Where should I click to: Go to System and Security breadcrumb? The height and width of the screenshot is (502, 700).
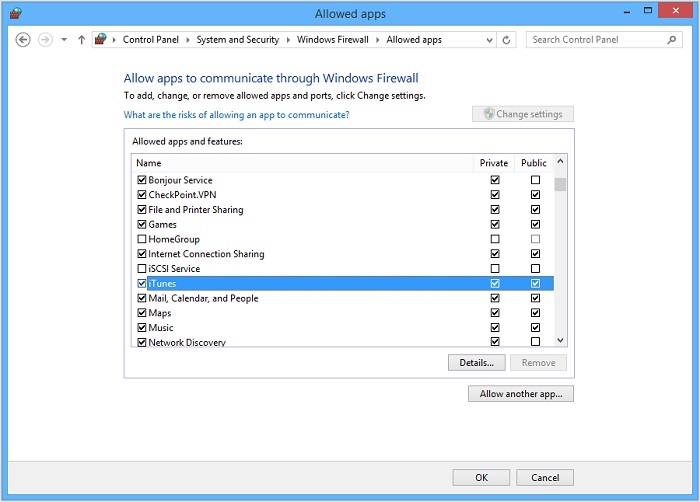click(238, 40)
